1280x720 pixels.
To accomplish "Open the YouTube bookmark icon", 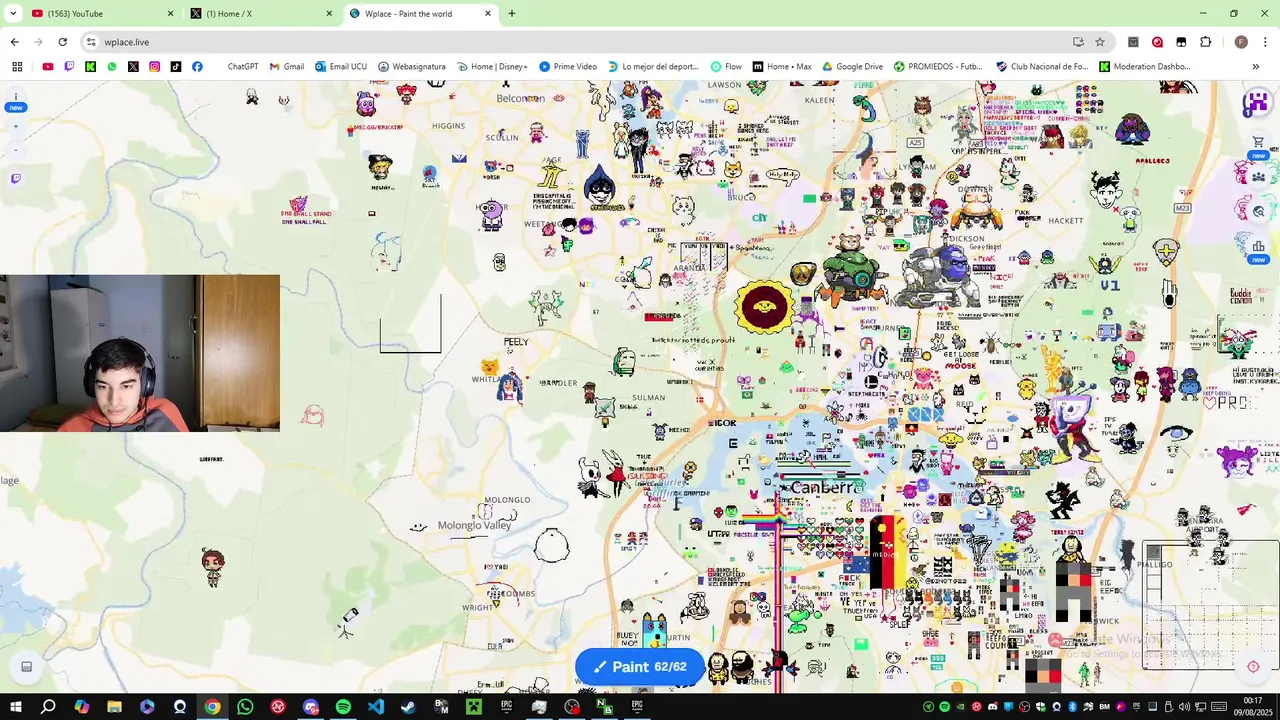I will coord(47,67).
